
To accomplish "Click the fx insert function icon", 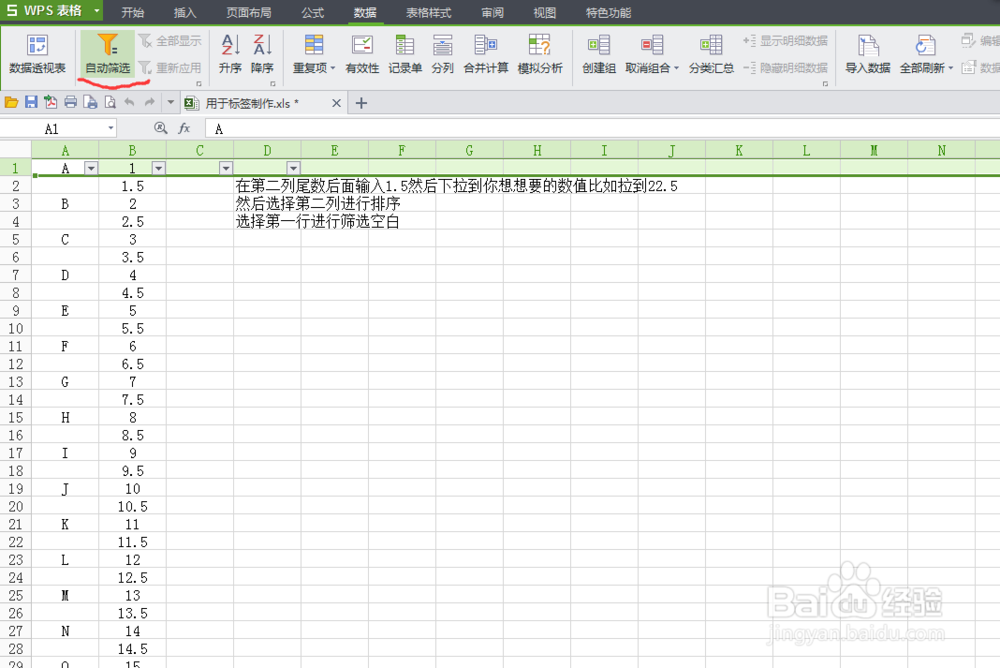I will 184,128.
